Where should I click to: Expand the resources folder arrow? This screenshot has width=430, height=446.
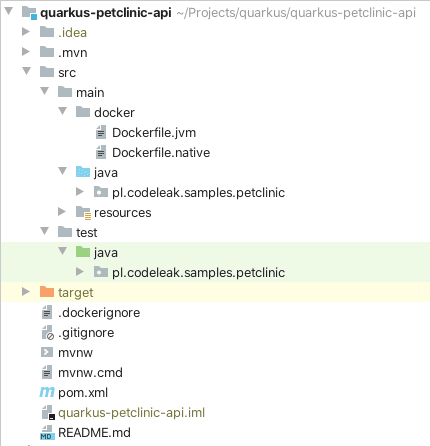pos(62,212)
